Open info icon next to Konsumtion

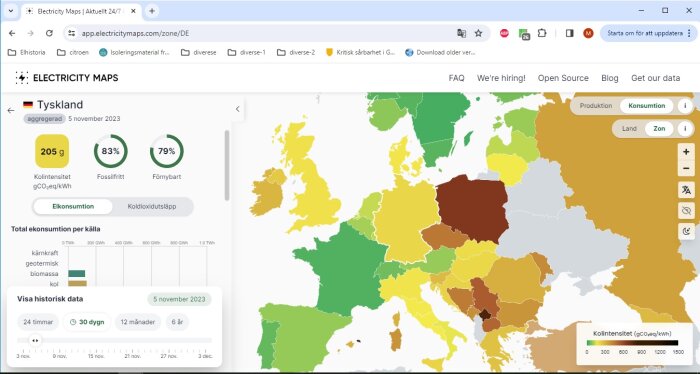pyautogui.click(x=685, y=106)
